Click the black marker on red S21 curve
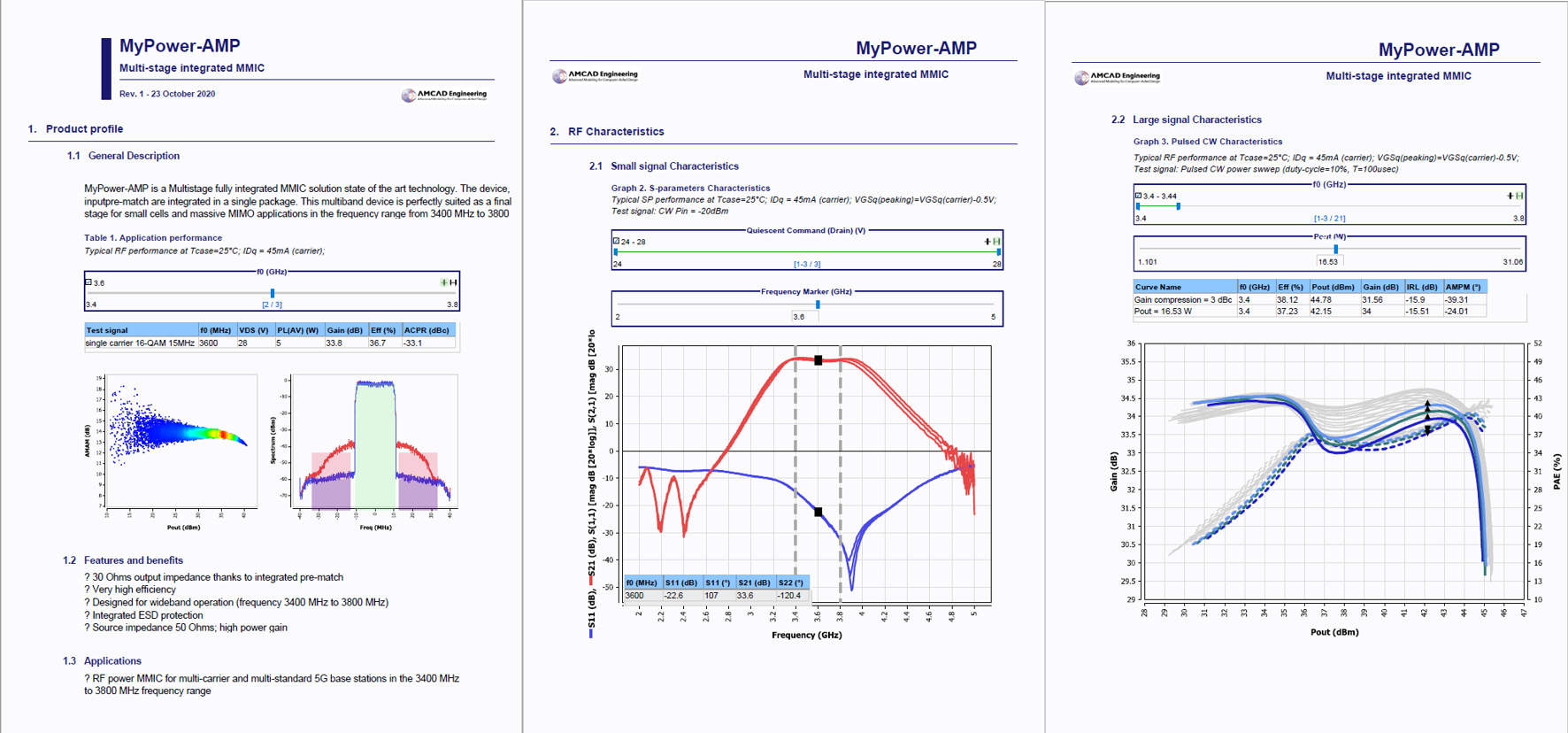 pos(819,360)
